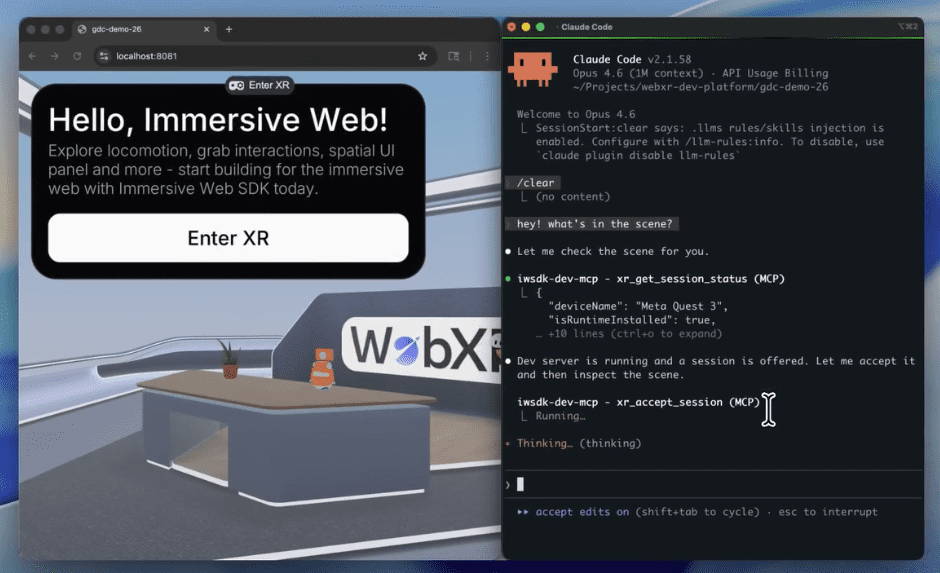The height and width of the screenshot is (573, 940).
Task: Click the browser back arrow
Action: [33, 56]
